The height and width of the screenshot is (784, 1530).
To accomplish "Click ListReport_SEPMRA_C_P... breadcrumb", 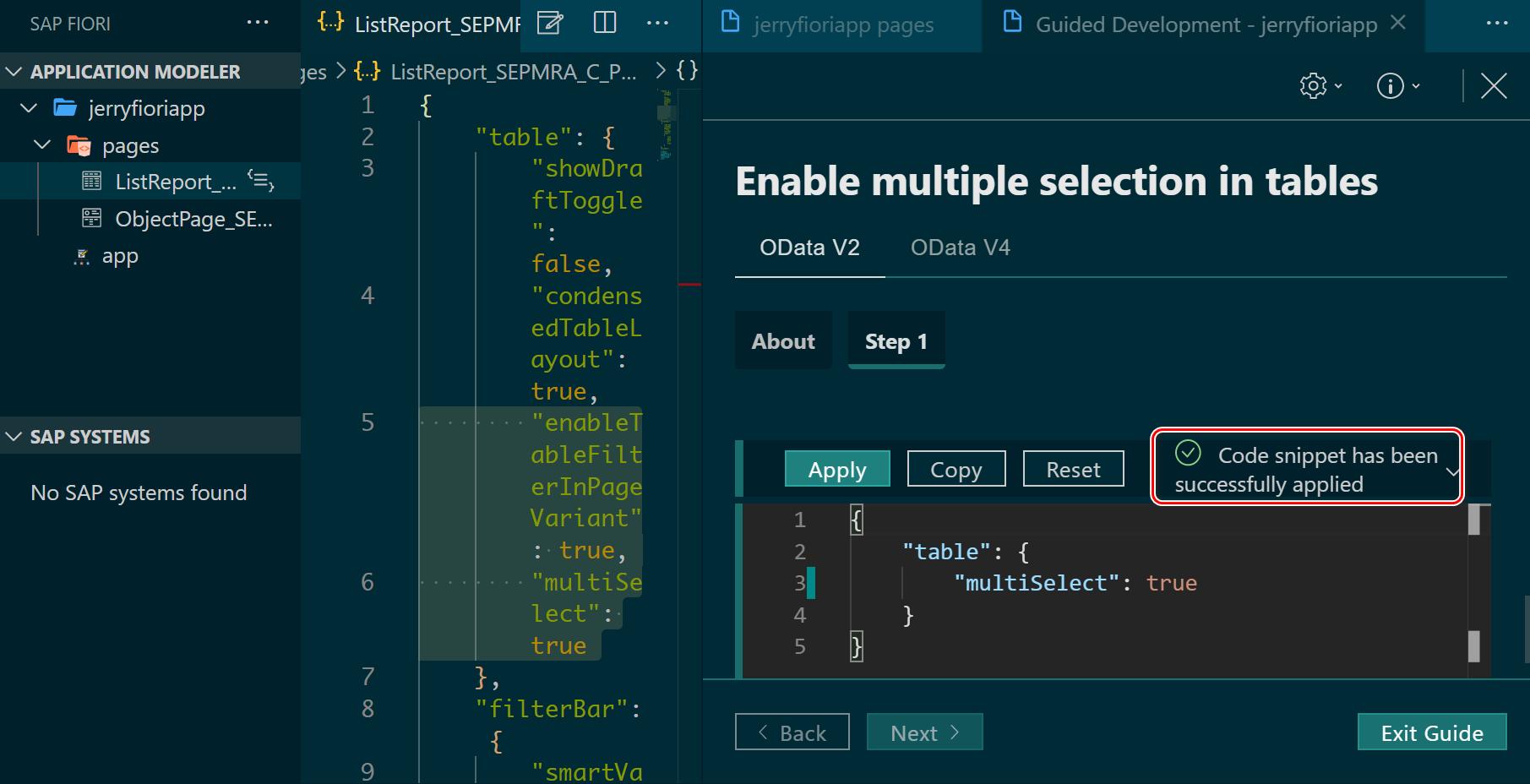I will point(514,72).
